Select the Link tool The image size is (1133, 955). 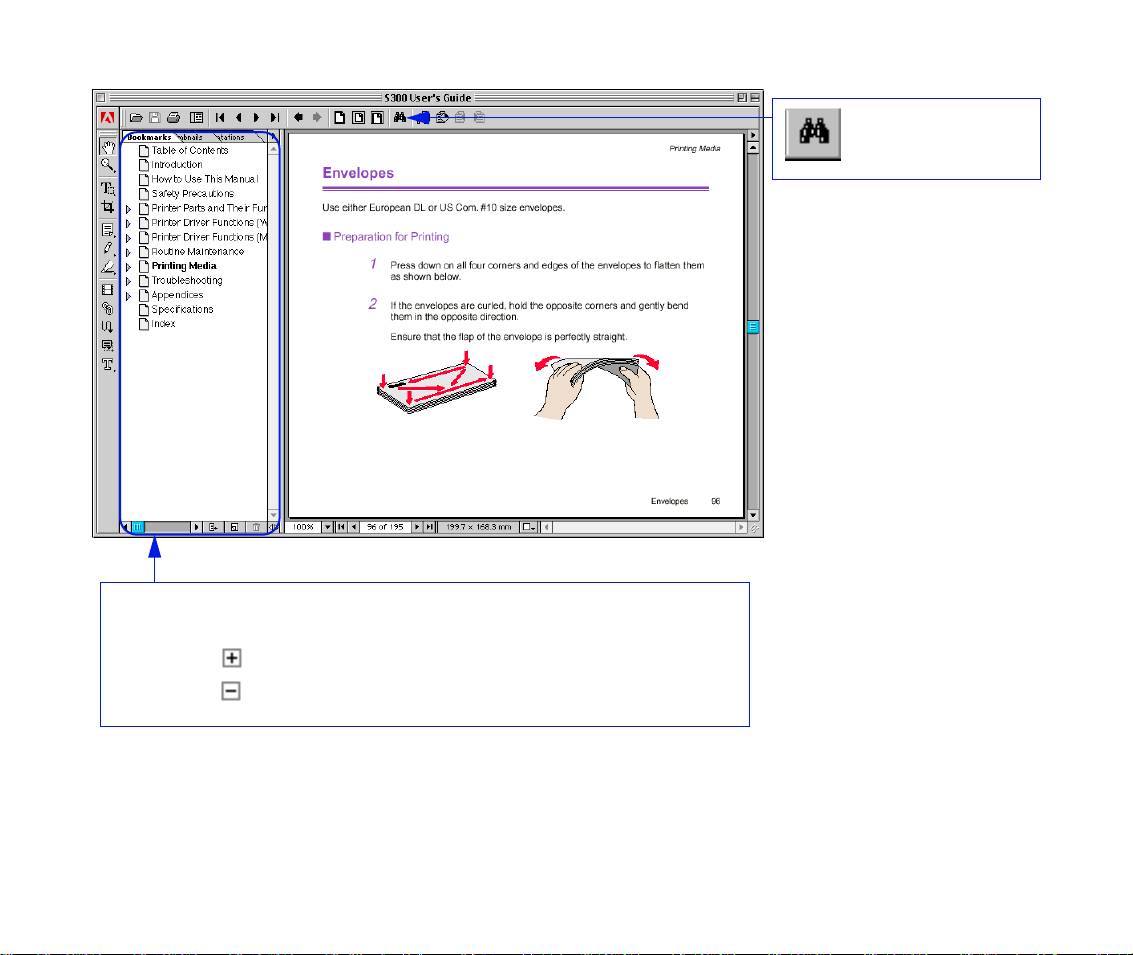point(107,309)
